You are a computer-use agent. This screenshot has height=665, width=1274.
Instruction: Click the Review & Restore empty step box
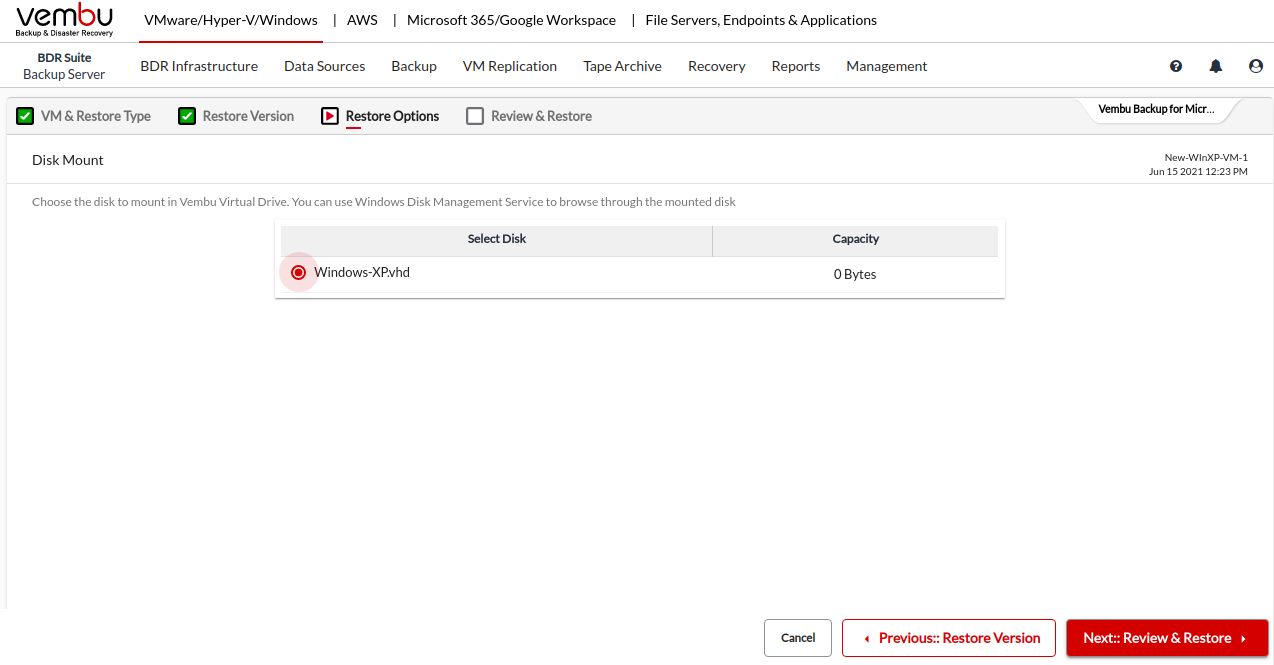[x=475, y=116]
